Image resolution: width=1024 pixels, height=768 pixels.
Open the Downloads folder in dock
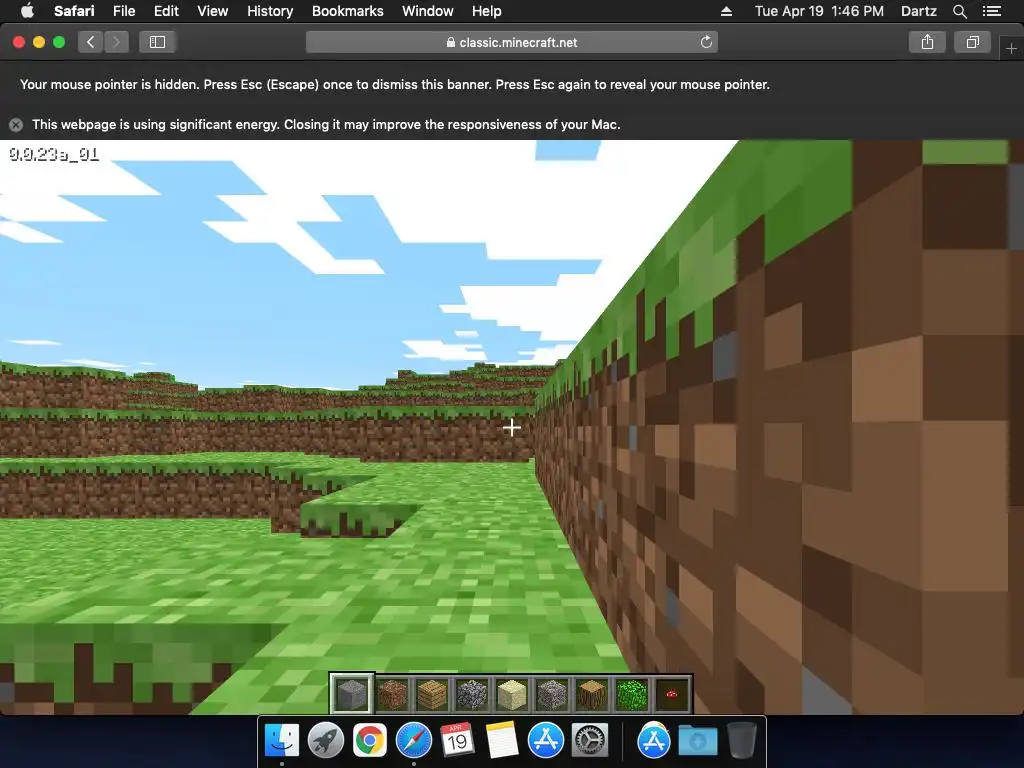coord(697,741)
